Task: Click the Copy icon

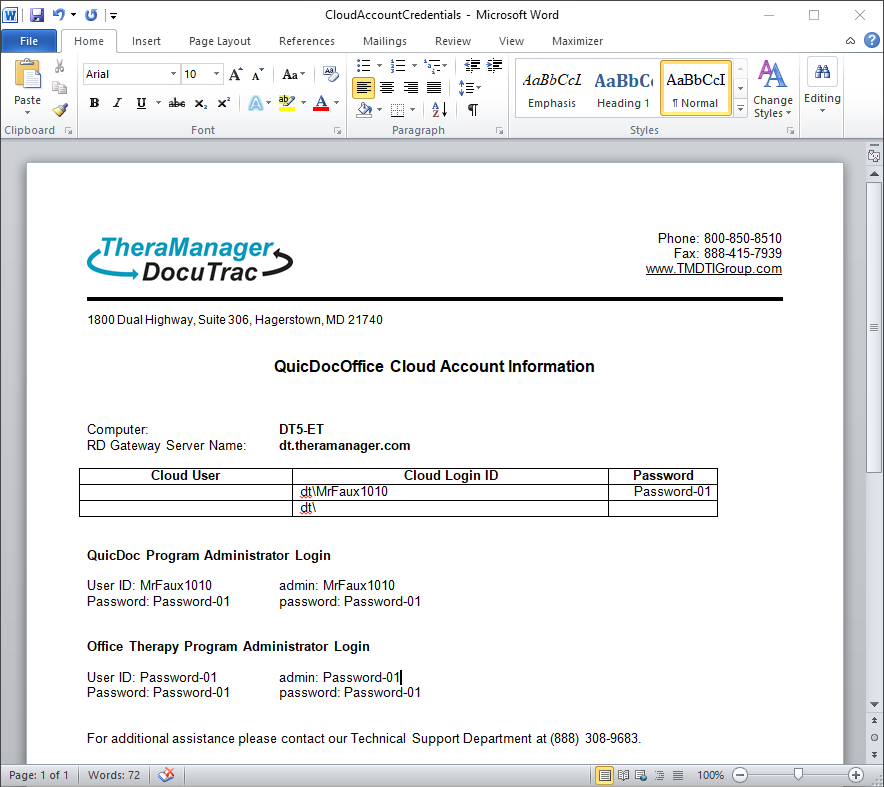Action: coord(59,87)
